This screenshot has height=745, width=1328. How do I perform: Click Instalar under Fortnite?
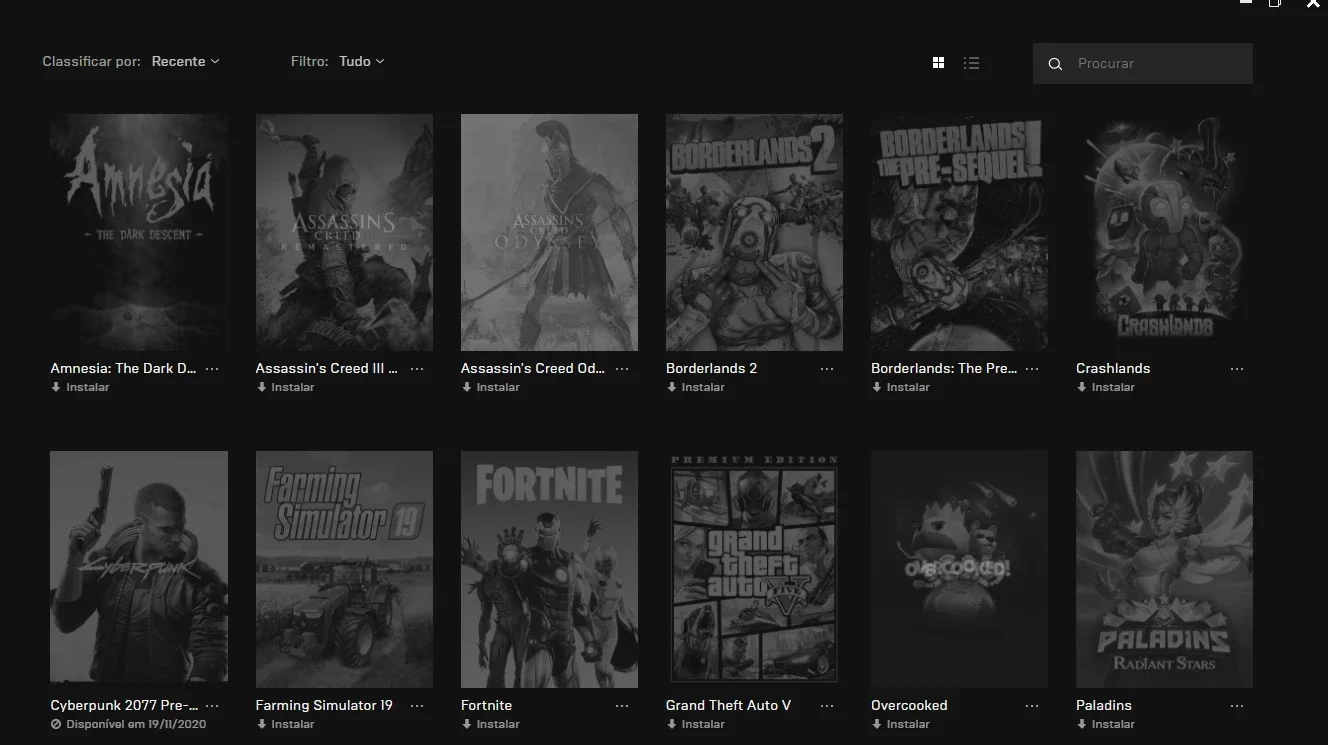point(490,724)
